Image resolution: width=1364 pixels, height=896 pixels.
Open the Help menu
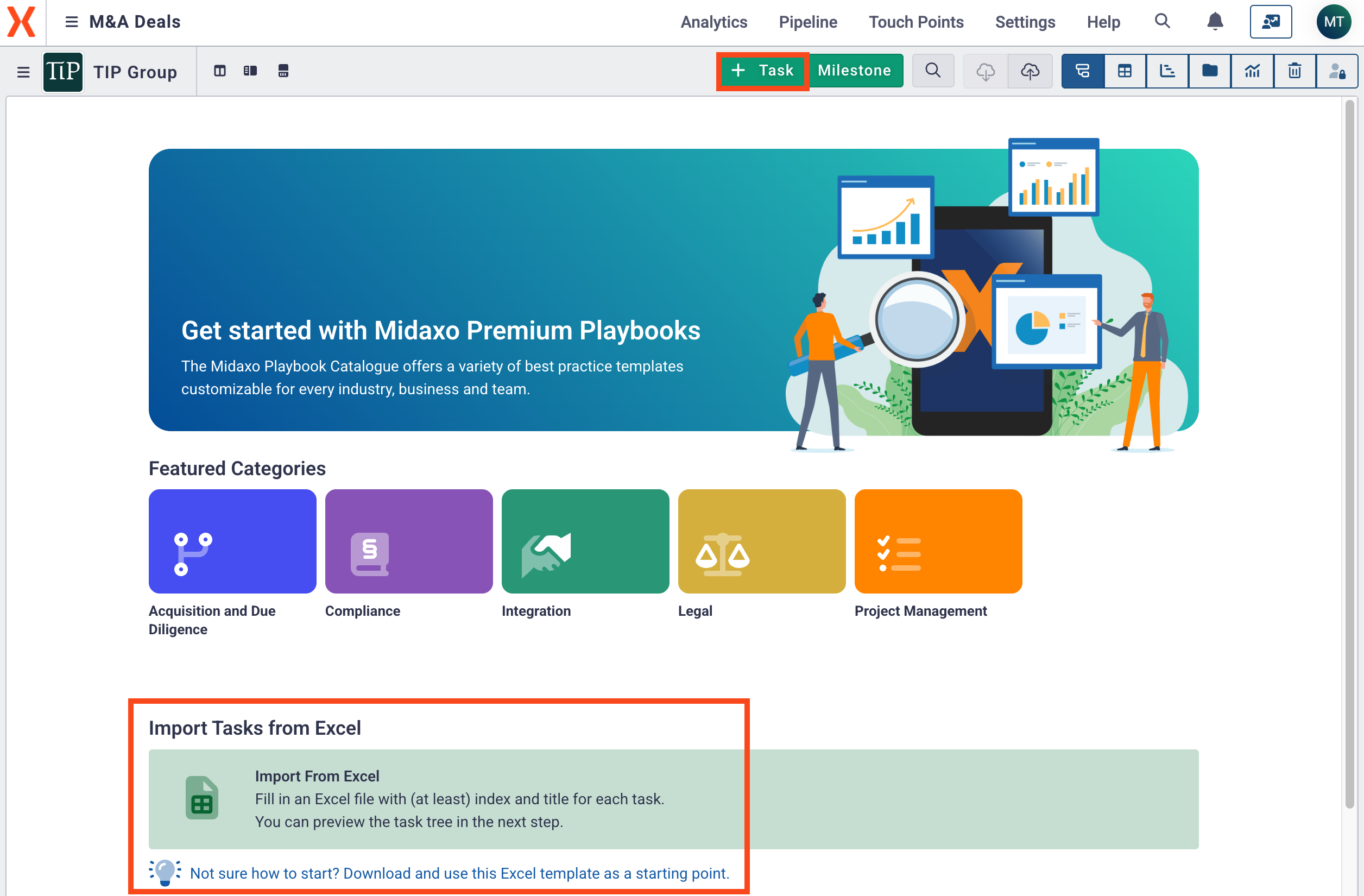[x=1103, y=22]
